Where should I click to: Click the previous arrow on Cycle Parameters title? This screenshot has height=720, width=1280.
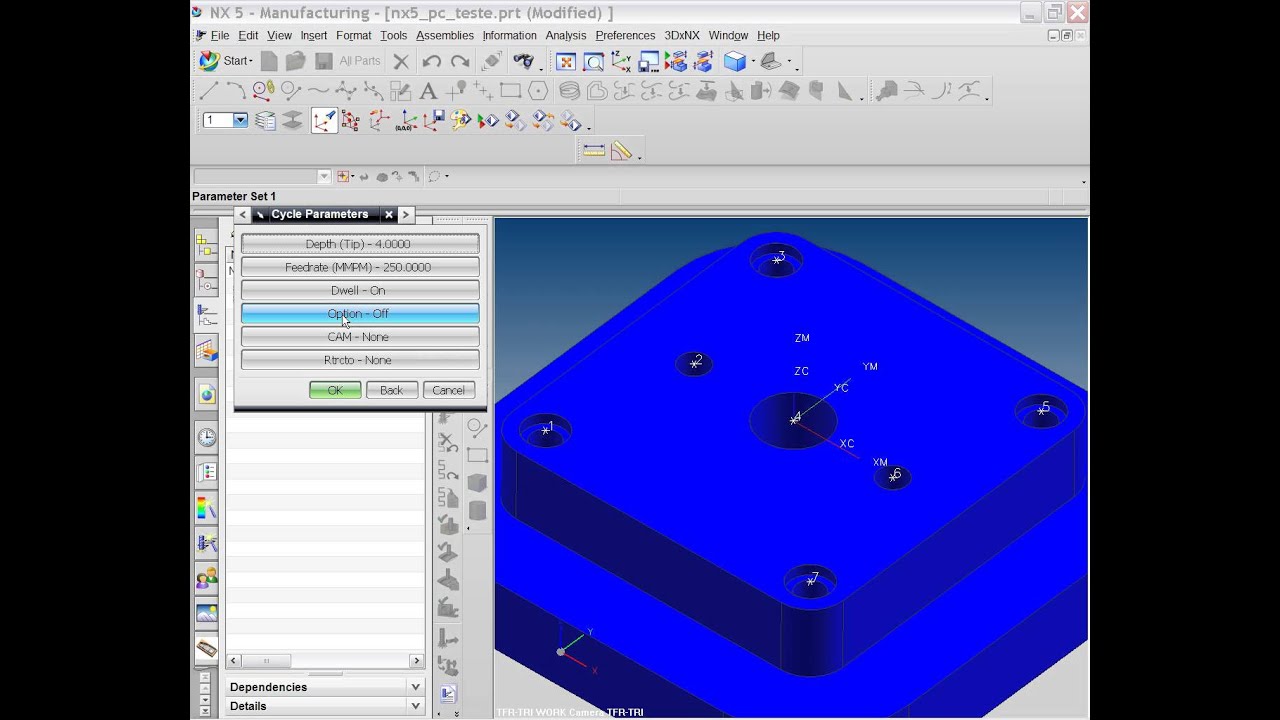coord(242,214)
